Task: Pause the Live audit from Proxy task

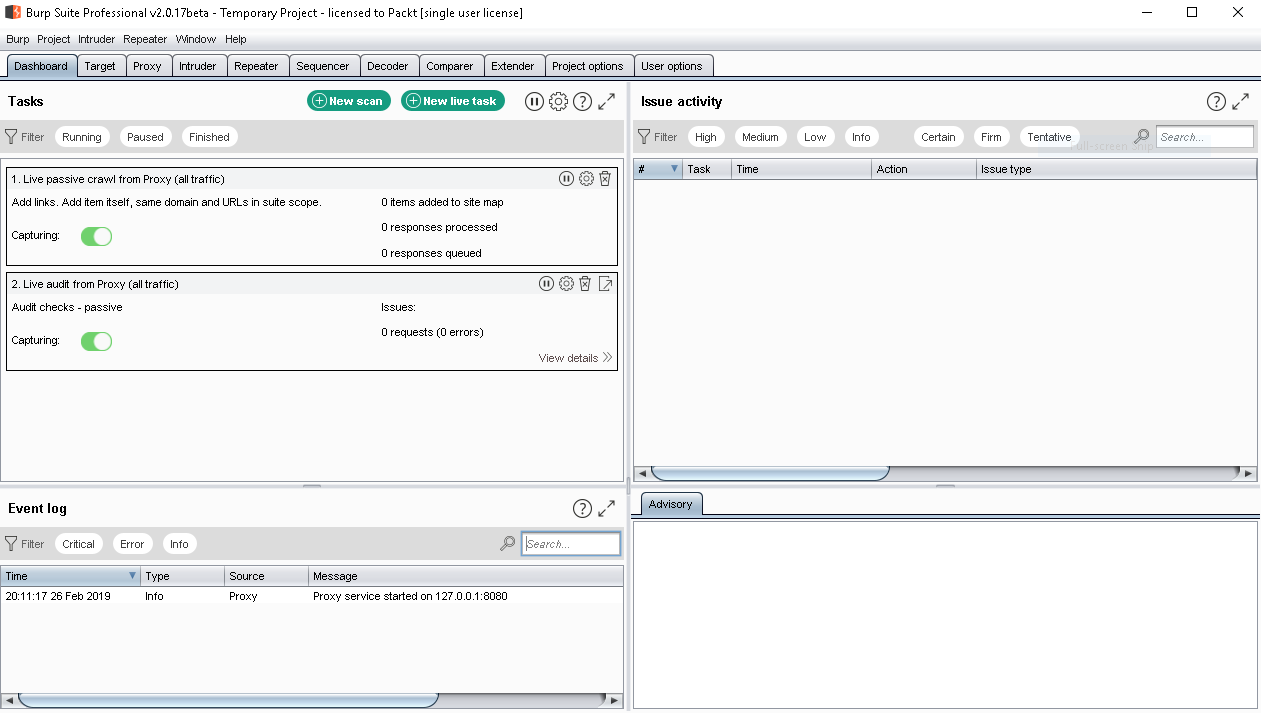Action: coord(546,284)
